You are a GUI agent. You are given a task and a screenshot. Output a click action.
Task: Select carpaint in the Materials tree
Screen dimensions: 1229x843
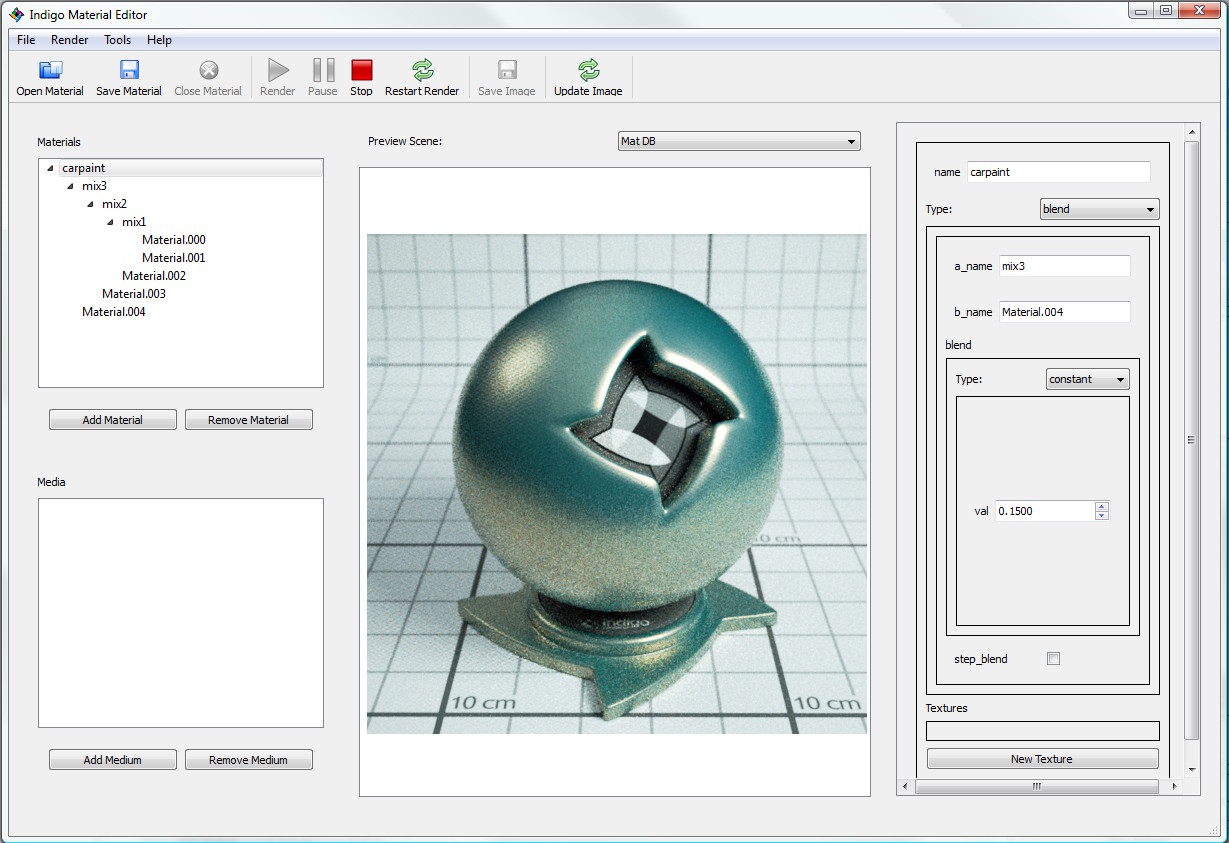83,168
